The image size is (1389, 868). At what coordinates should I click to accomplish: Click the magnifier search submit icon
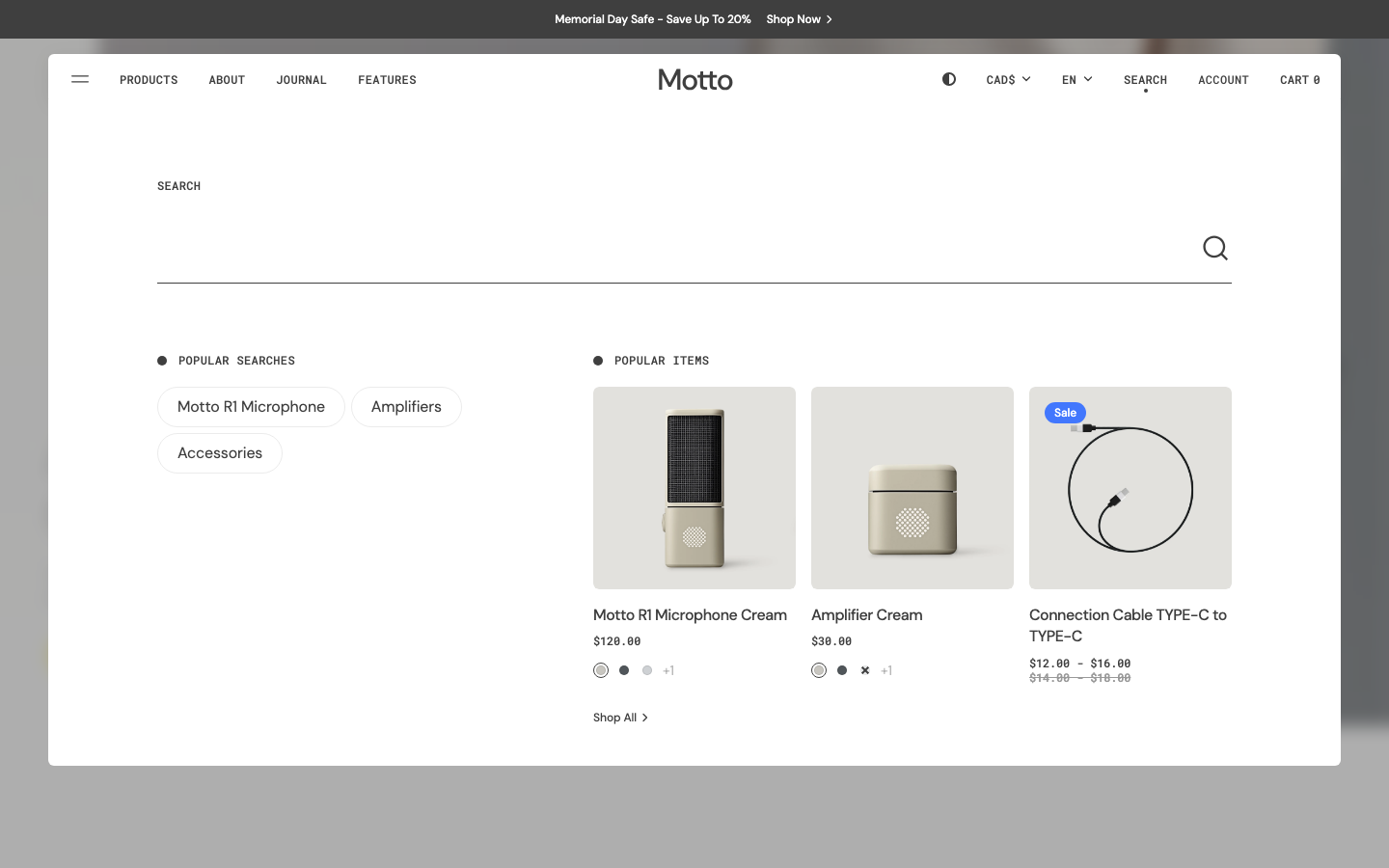[1215, 249]
